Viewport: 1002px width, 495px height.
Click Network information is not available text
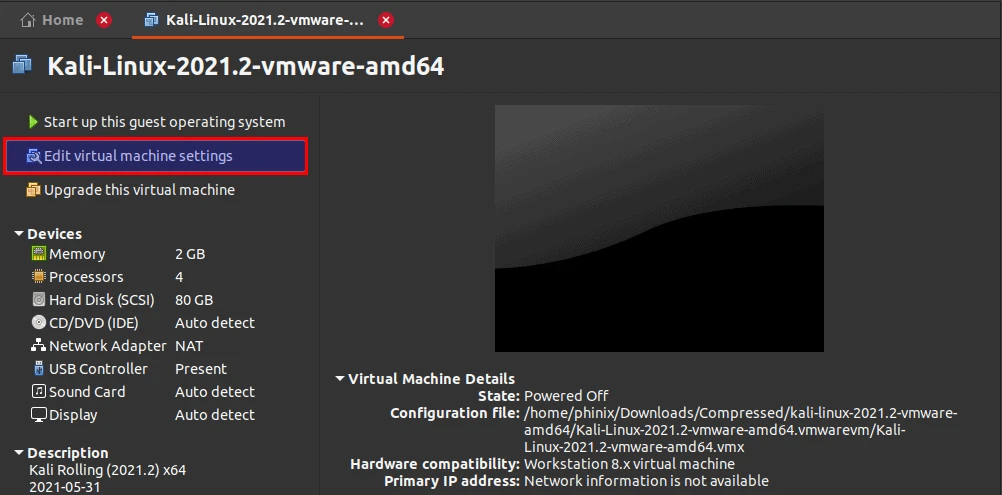tap(646, 481)
